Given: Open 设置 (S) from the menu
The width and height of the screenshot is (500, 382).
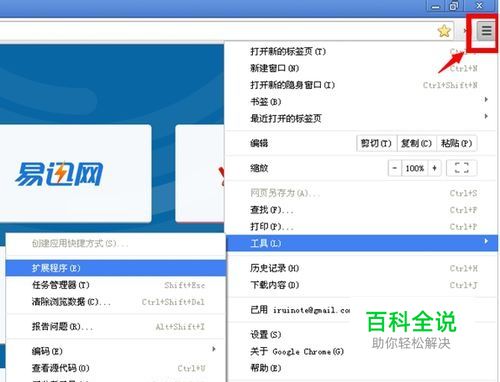Looking at the screenshot, I should pyautogui.click(x=362, y=334).
